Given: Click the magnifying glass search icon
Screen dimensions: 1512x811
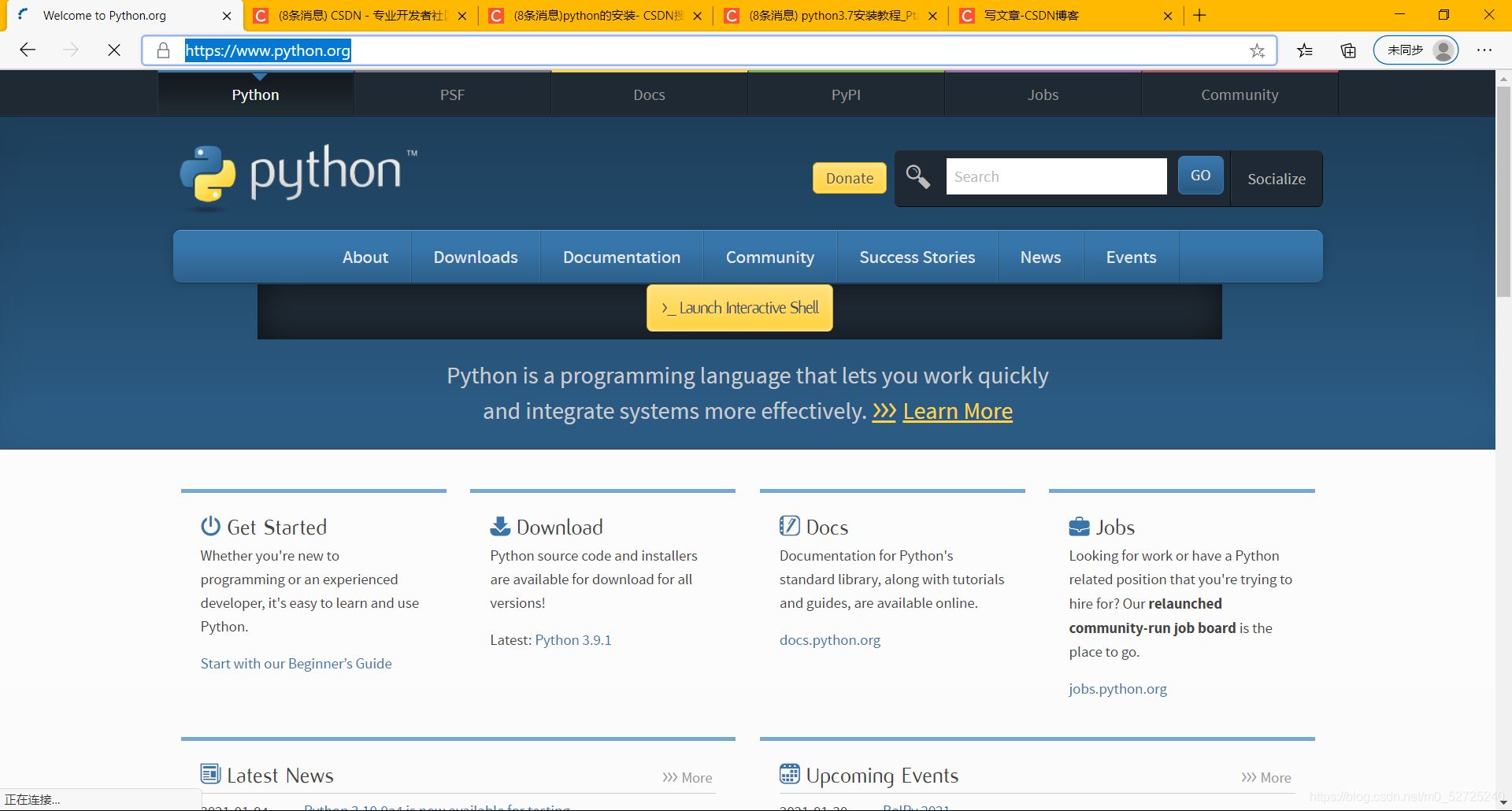Looking at the screenshot, I should coord(917,176).
